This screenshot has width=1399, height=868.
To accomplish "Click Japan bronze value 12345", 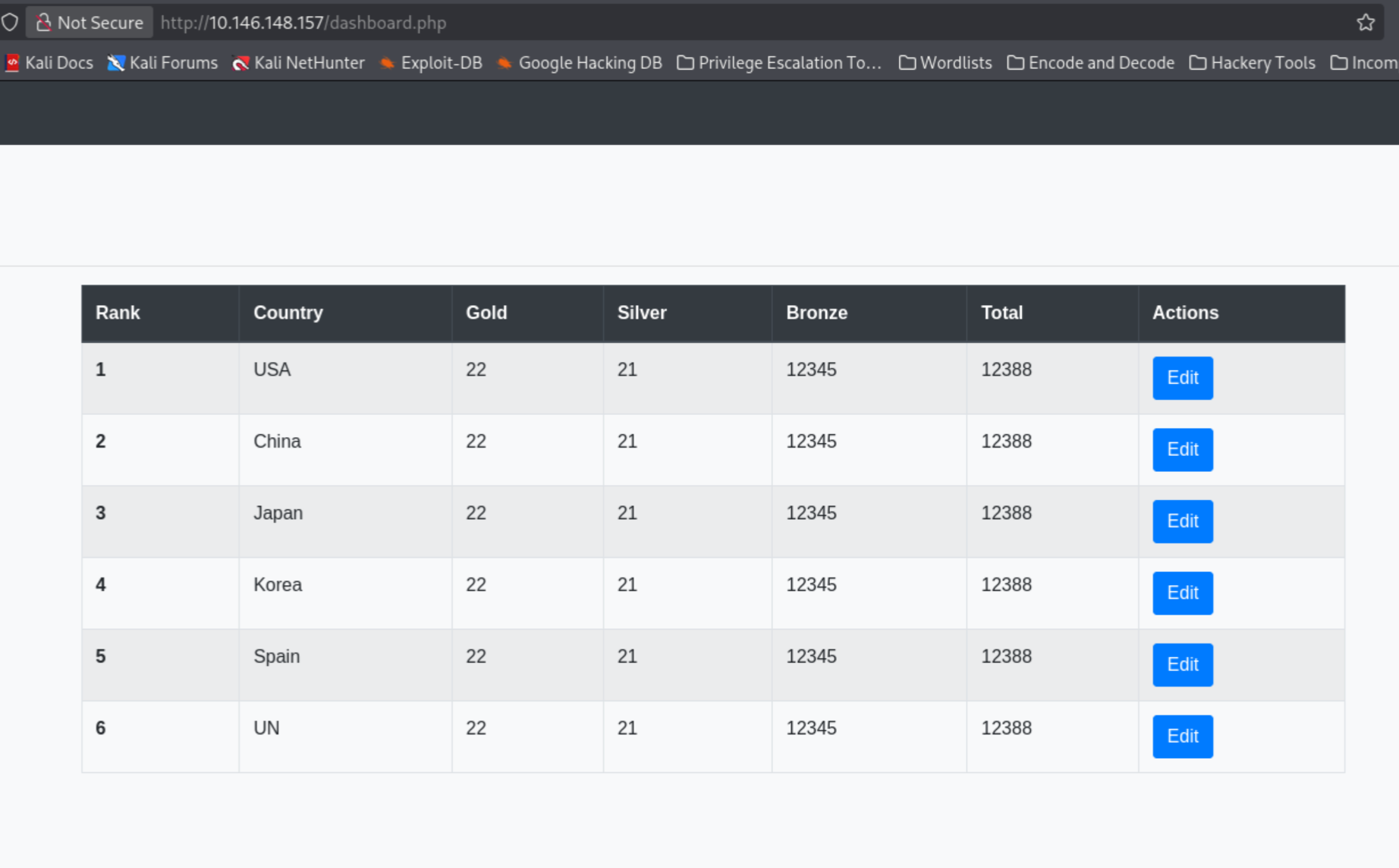I will tap(811, 513).
